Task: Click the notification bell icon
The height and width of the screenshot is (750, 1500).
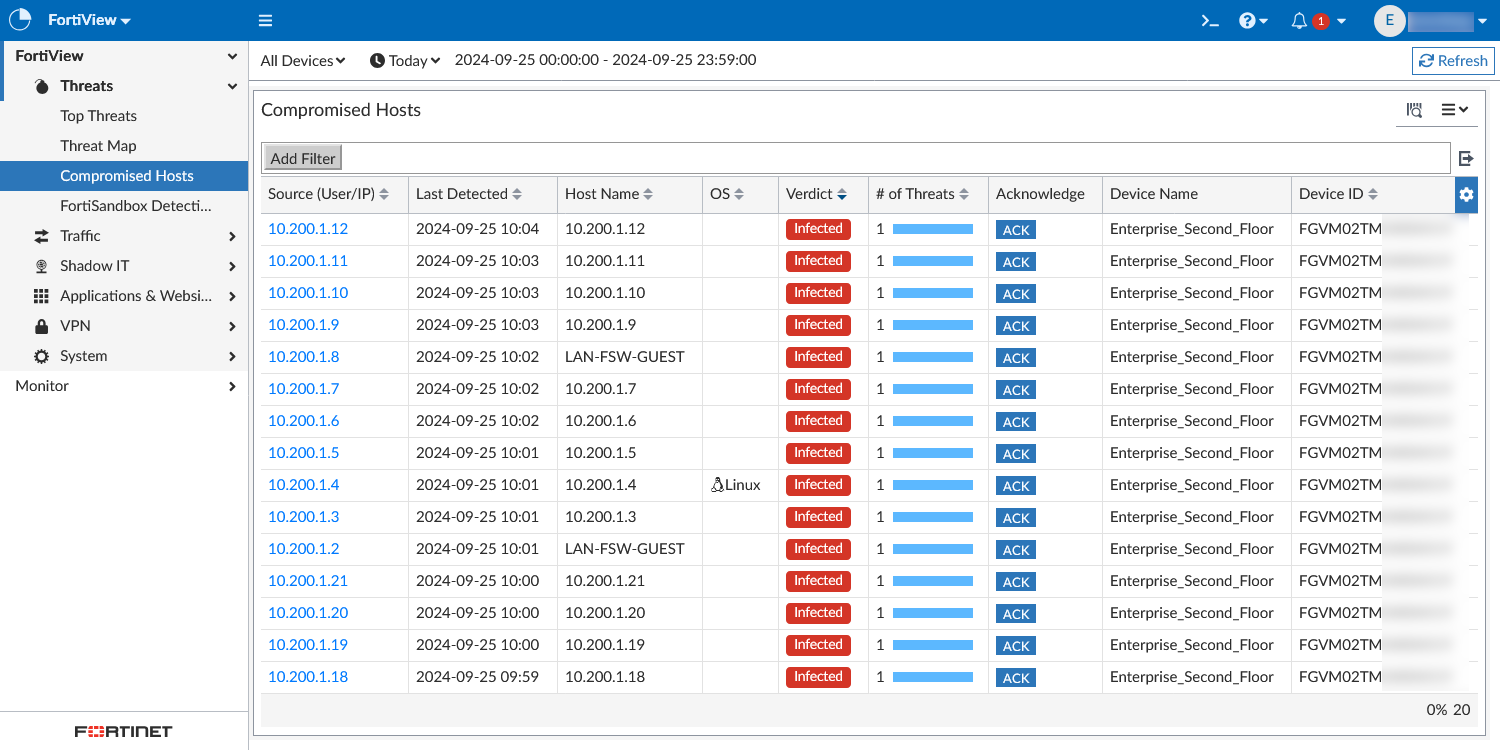Action: pyautogui.click(x=1300, y=20)
